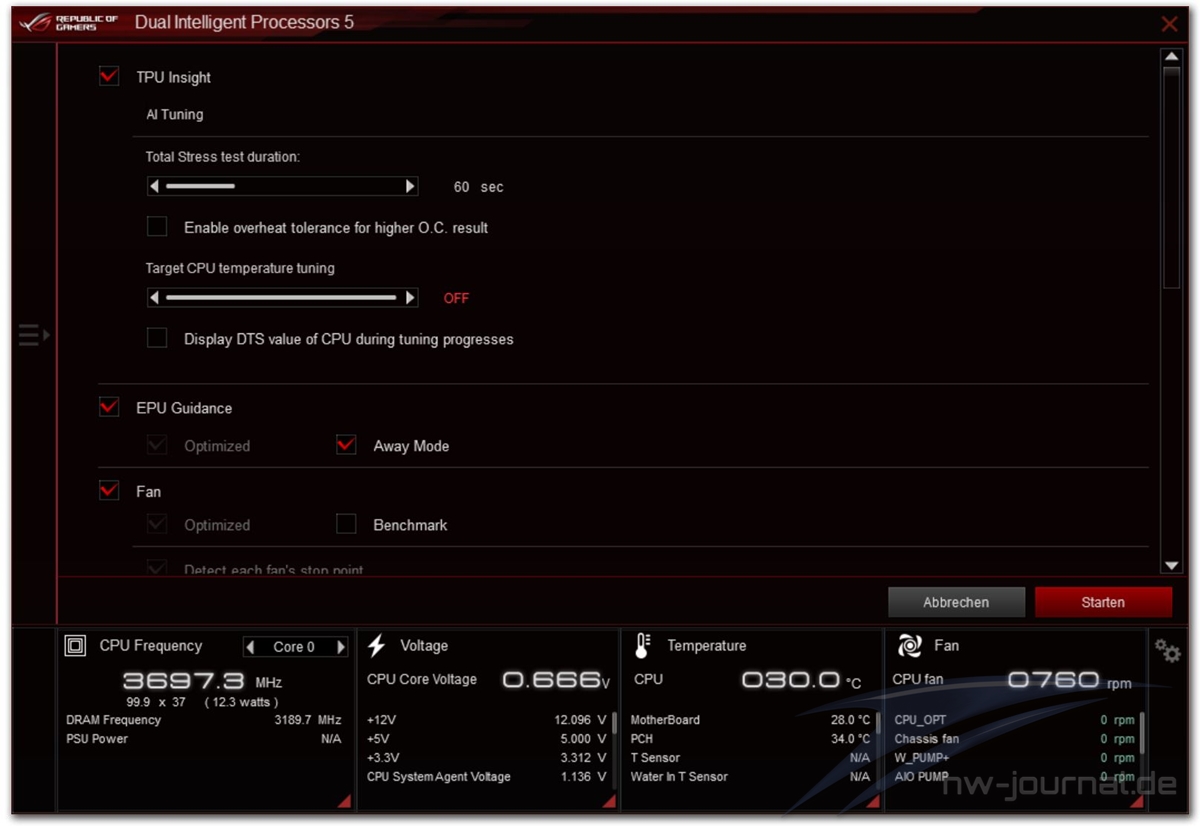Toggle the Fan Optimized checkbox

pos(157,524)
